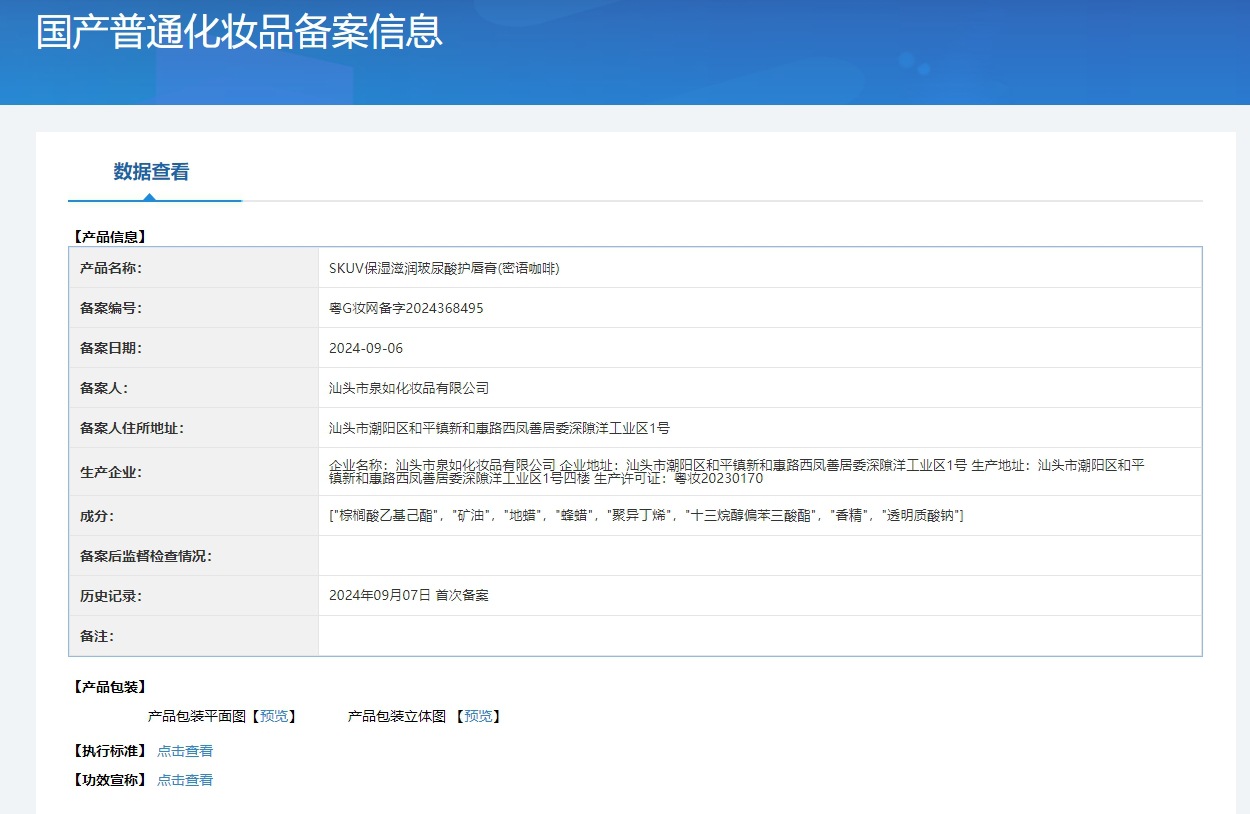The width and height of the screenshot is (1250, 814).
Task: Click the 【功效宣称】 label
Action: (x=110, y=780)
